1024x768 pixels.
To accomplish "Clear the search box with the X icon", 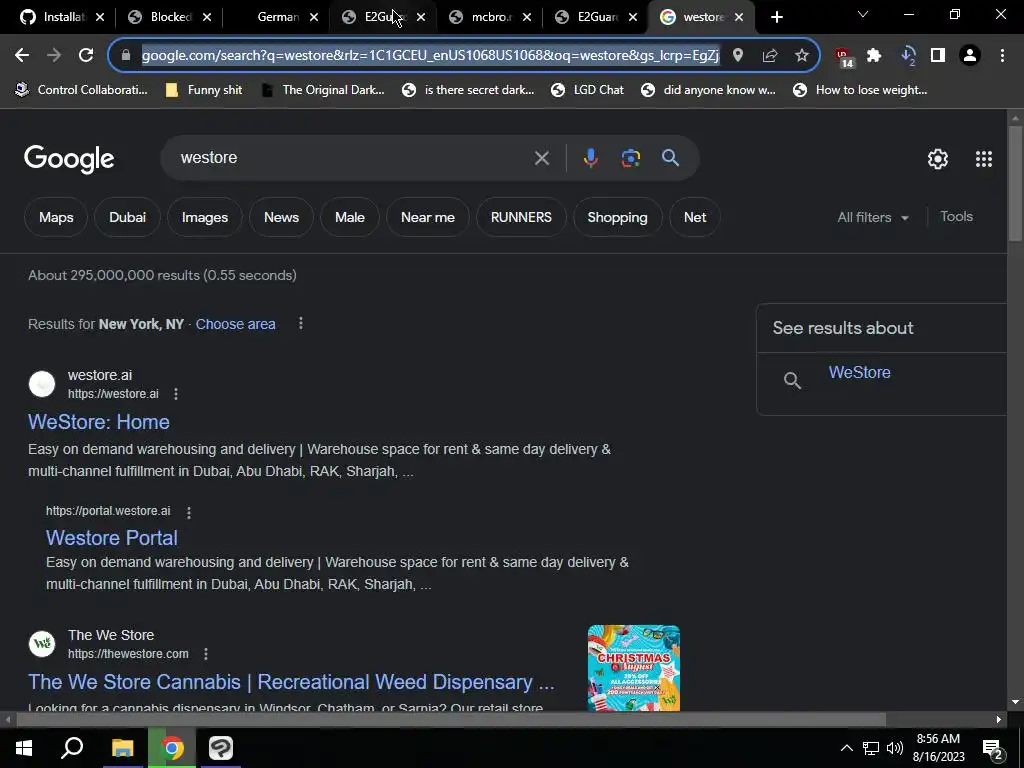I will [x=542, y=158].
